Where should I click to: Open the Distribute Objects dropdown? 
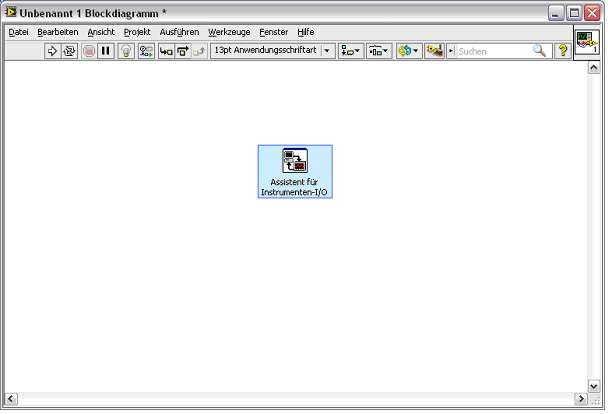379,51
